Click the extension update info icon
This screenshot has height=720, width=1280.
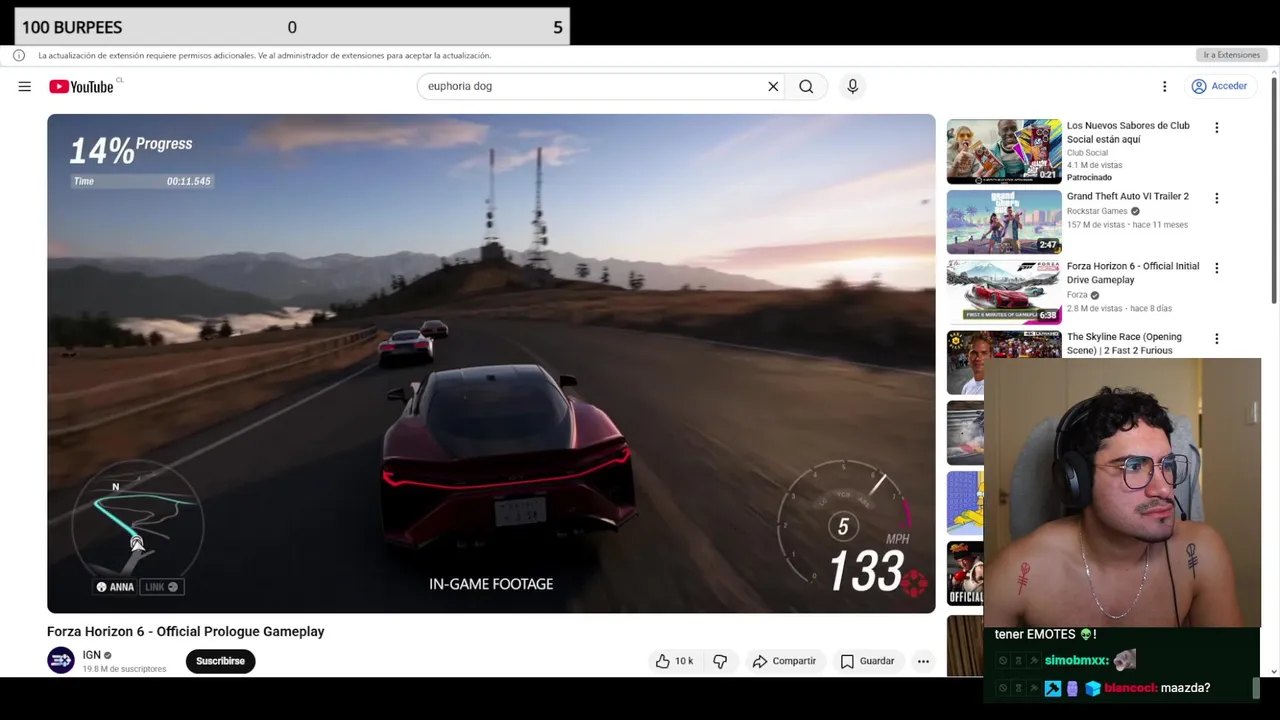[18, 55]
